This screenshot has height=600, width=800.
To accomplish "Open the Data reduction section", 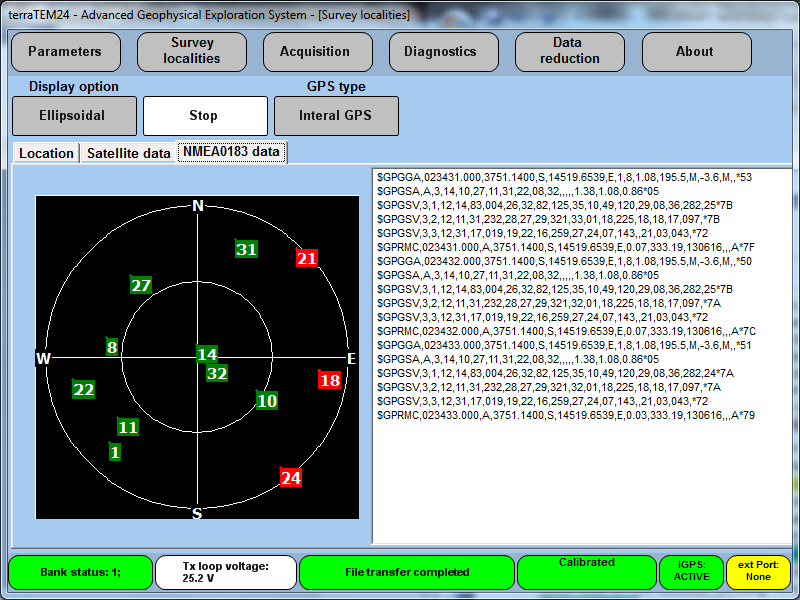I will point(570,52).
